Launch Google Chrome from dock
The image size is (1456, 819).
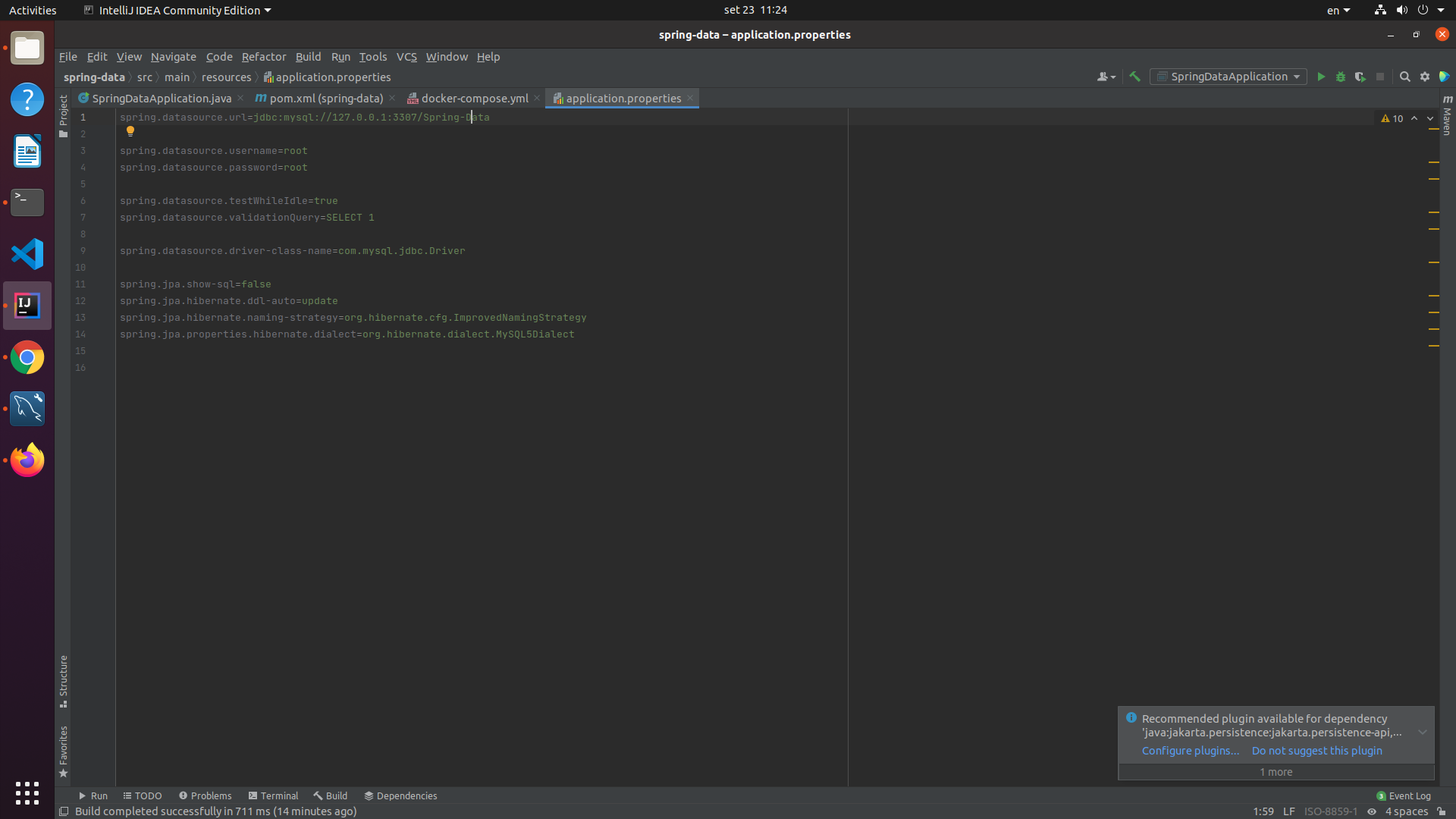(27, 357)
